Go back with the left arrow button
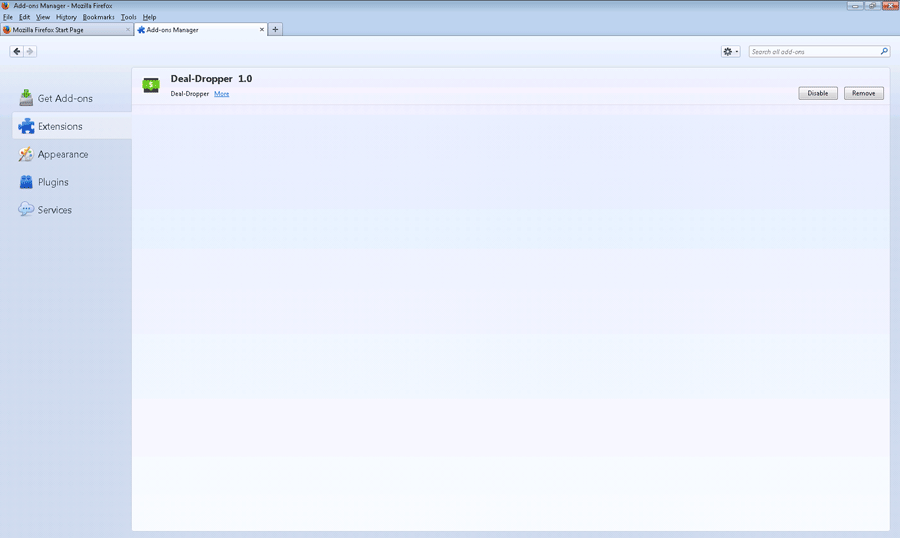The image size is (900, 538). coord(17,51)
